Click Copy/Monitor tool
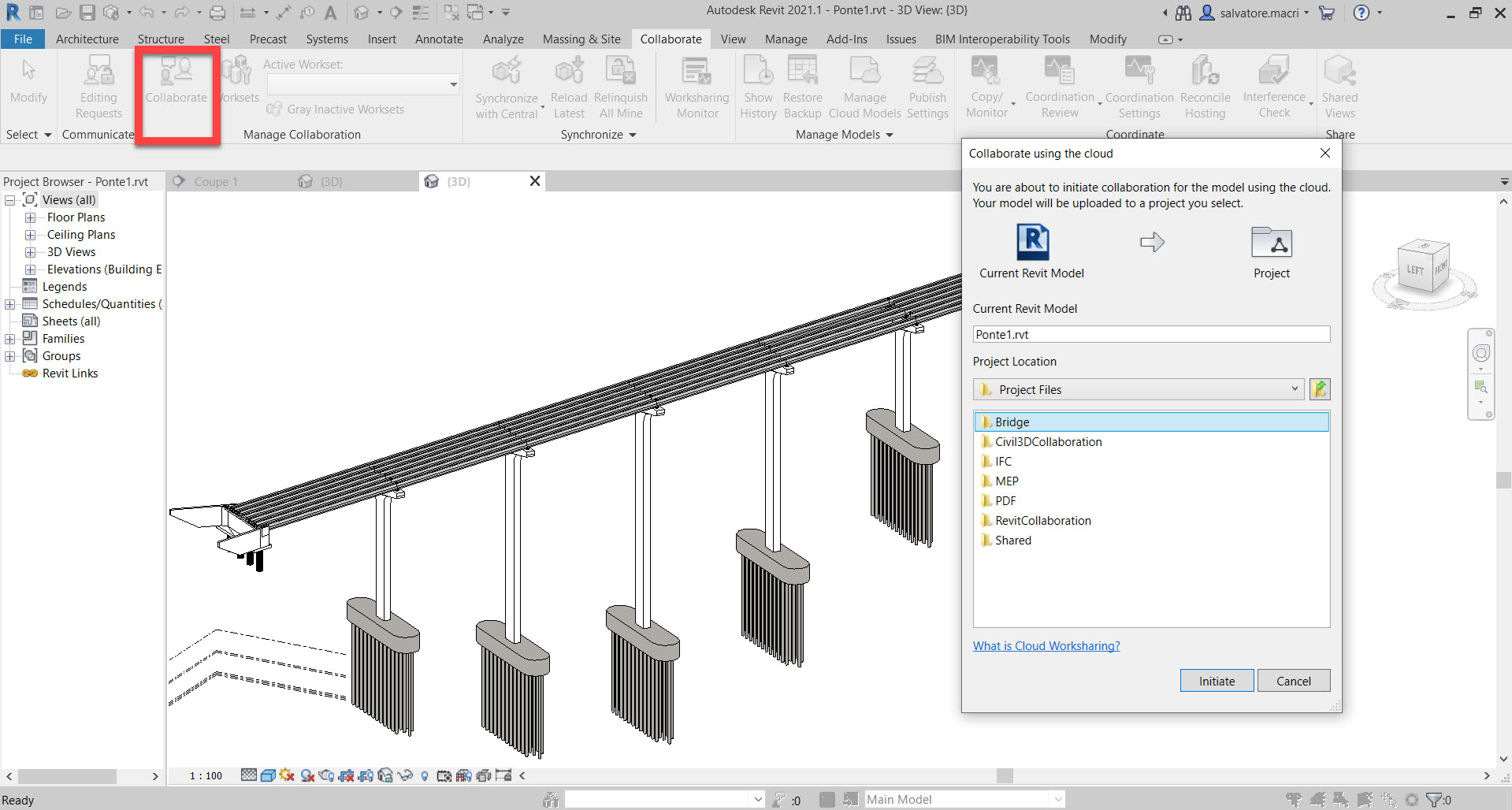The height and width of the screenshot is (810, 1512). 986,87
